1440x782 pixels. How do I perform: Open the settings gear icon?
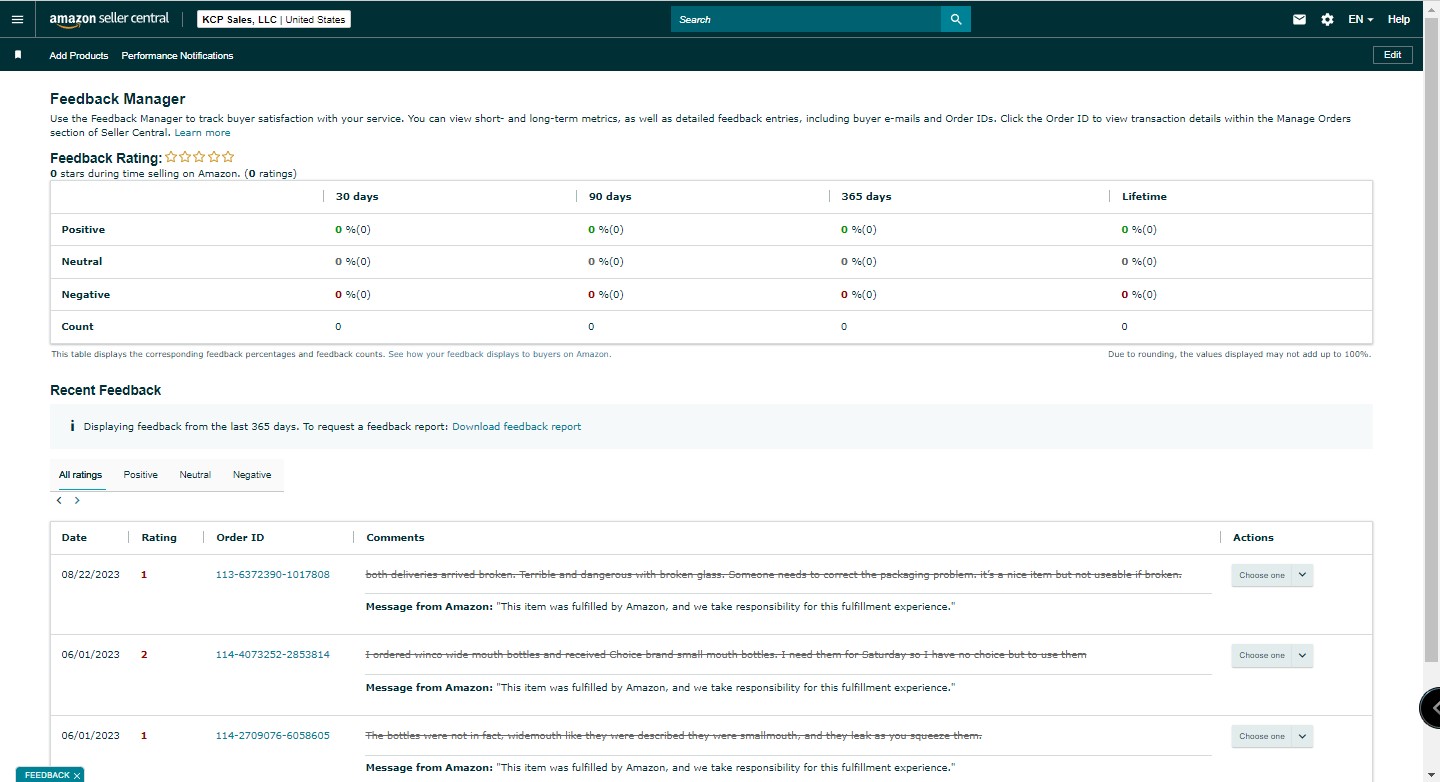(x=1327, y=19)
